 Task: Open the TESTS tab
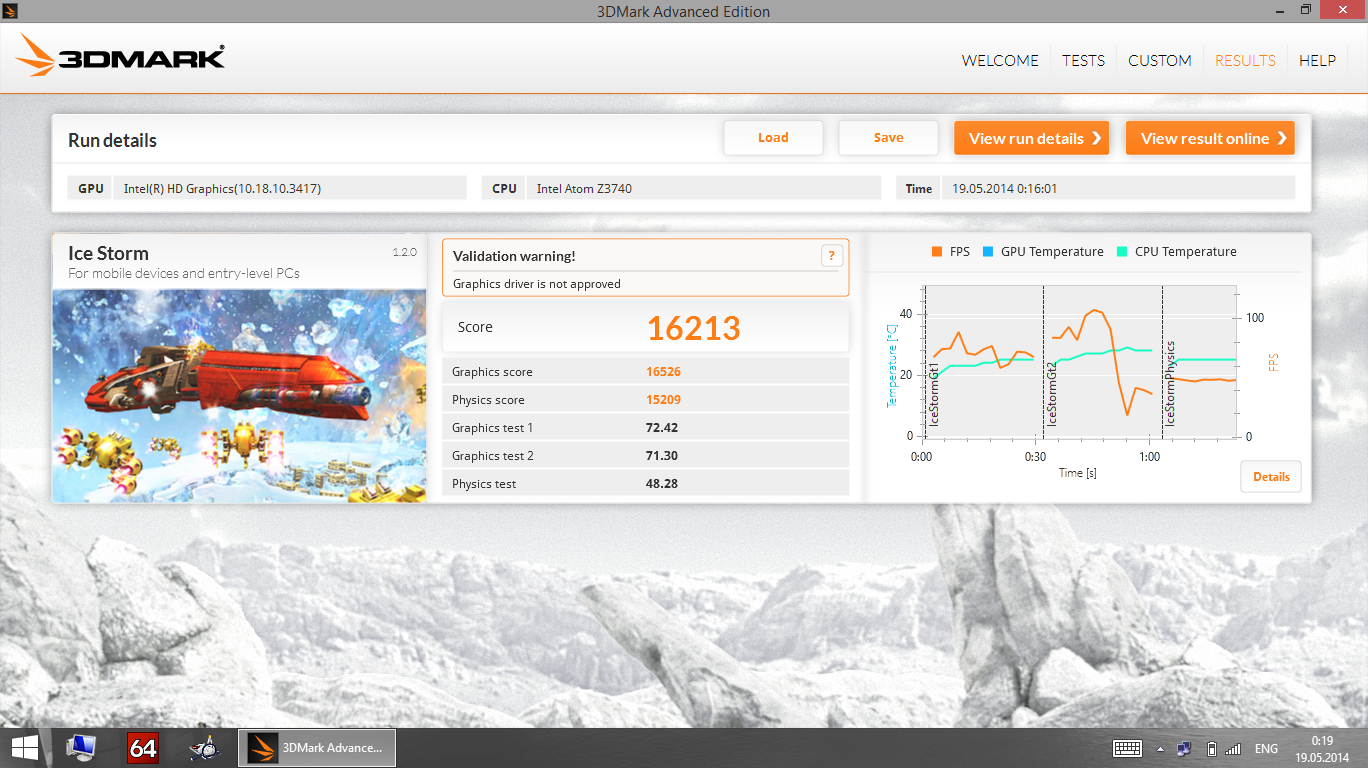pos(1083,60)
